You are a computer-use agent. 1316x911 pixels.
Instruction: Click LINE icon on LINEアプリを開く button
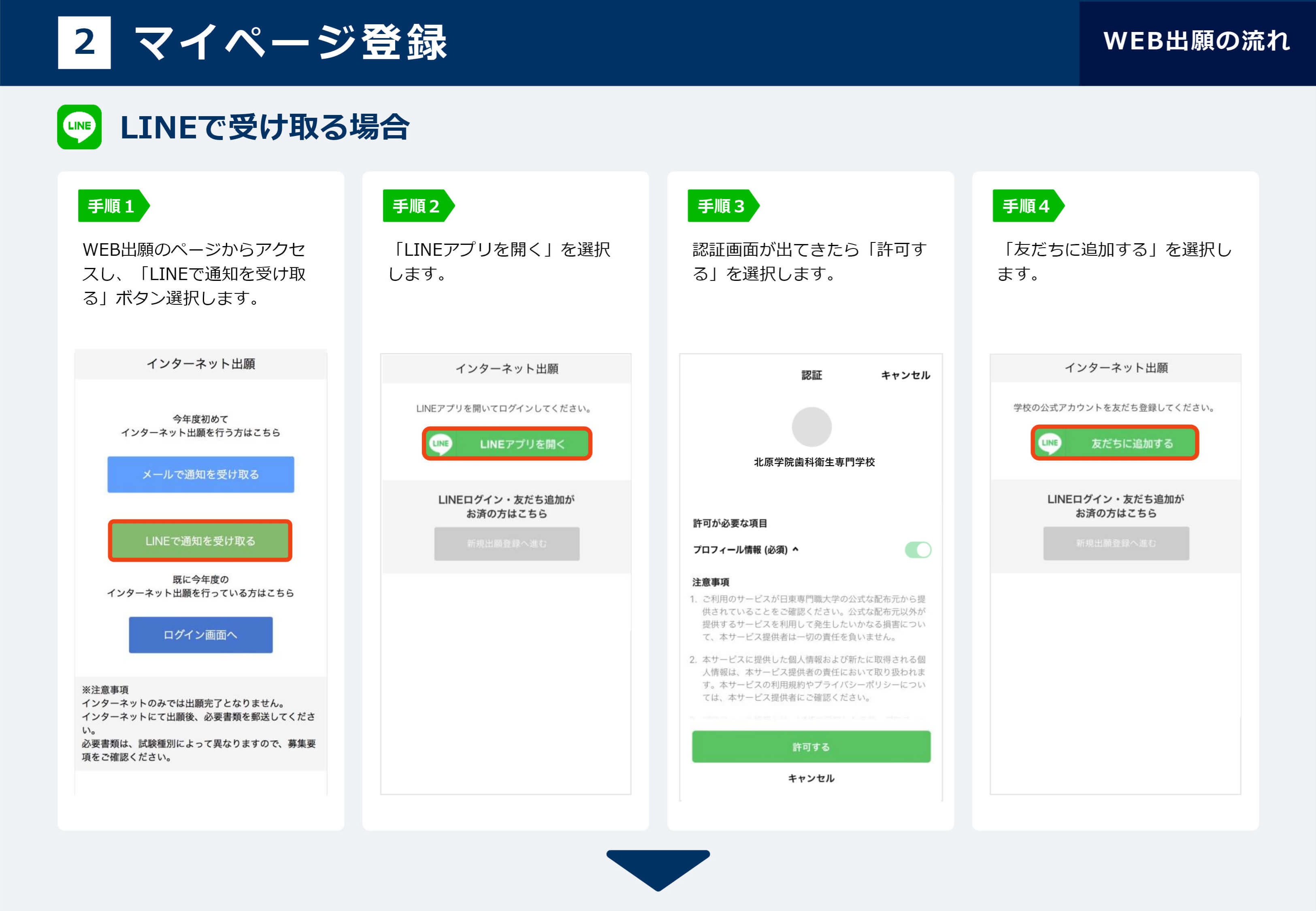click(440, 444)
